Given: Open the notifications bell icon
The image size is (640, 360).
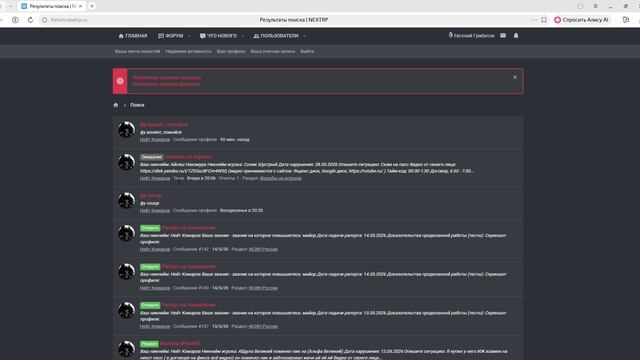Looking at the screenshot, I should coord(516,36).
